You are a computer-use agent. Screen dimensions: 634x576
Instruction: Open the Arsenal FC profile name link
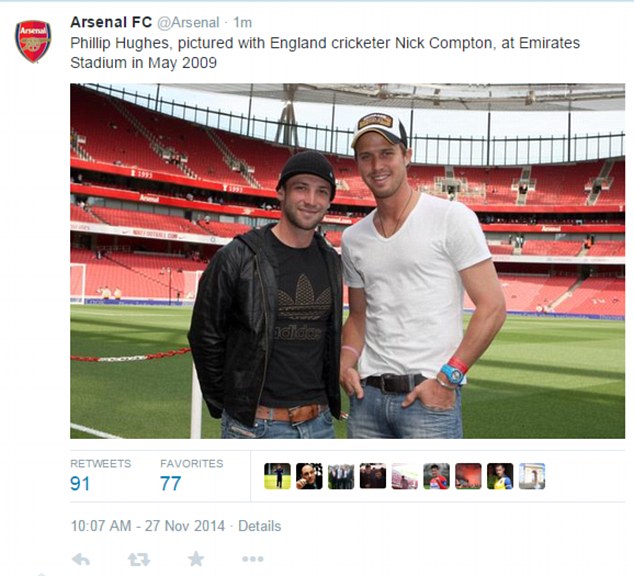(x=109, y=22)
